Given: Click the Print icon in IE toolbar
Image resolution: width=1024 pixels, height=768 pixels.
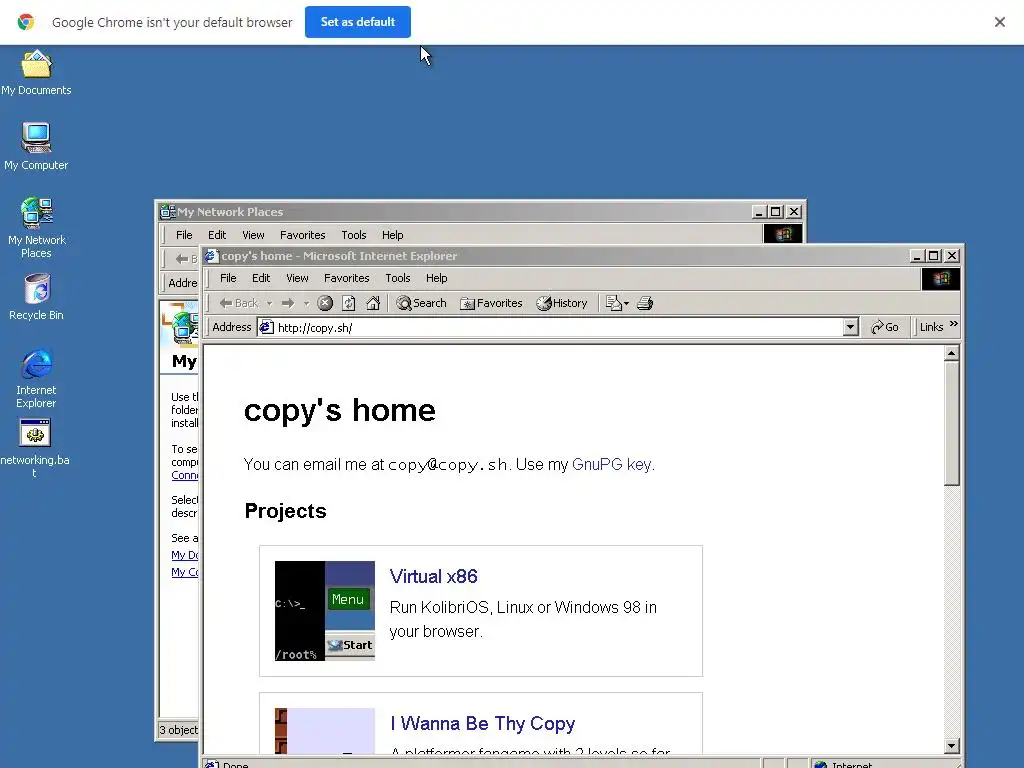Looking at the screenshot, I should click(645, 303).
